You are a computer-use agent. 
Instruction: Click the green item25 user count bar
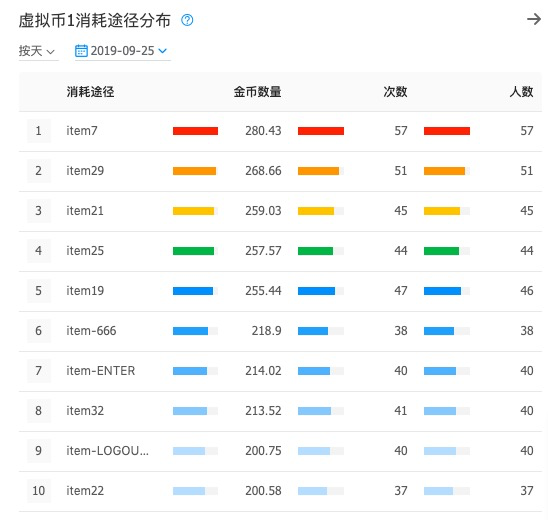[441, 251]
